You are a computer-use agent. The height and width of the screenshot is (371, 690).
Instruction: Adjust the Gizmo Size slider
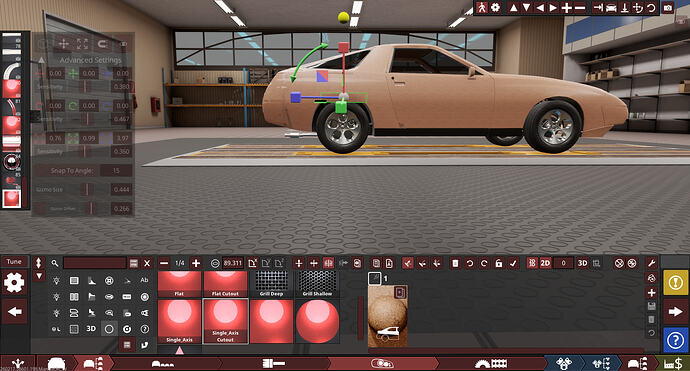[x=87, y=189]
